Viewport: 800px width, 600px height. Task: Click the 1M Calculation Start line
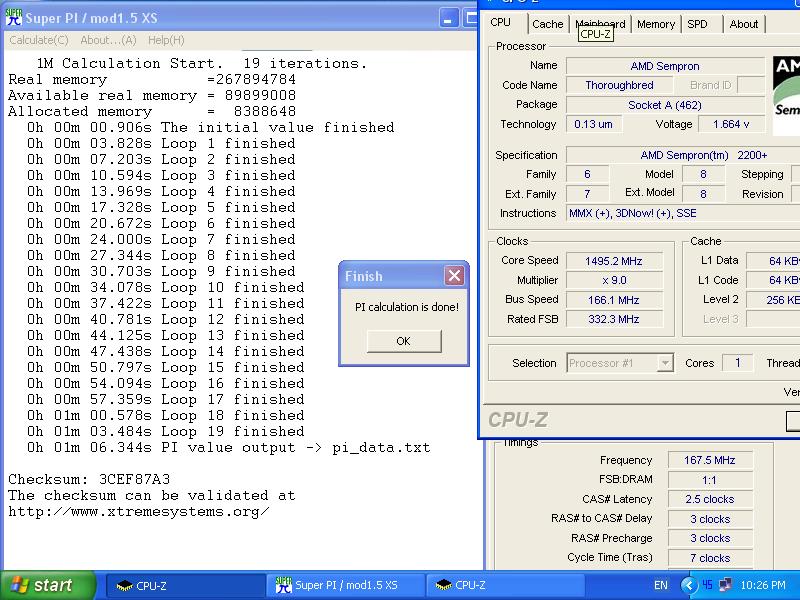(x=202, y=63)
